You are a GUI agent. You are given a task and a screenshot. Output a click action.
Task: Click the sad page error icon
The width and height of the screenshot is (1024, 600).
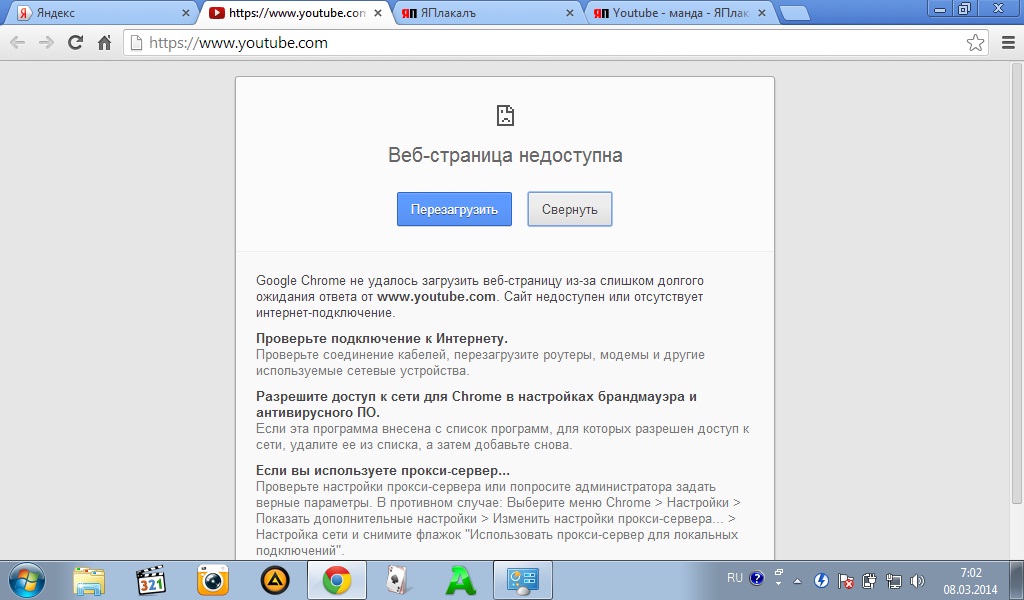click(x=505, y=116)
